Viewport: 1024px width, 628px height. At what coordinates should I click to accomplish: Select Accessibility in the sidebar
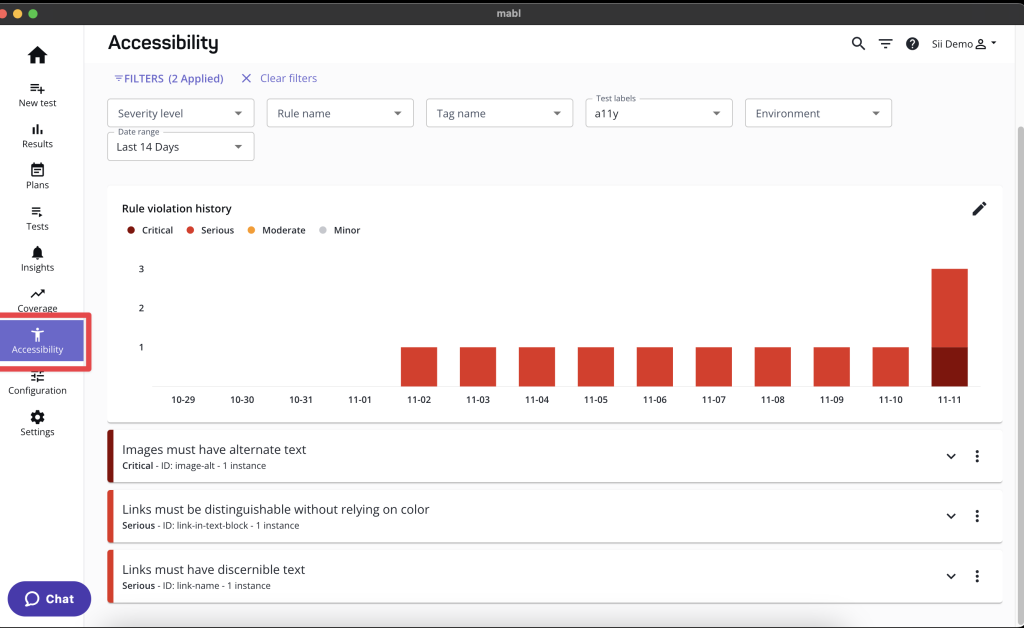tap(42, 341)
